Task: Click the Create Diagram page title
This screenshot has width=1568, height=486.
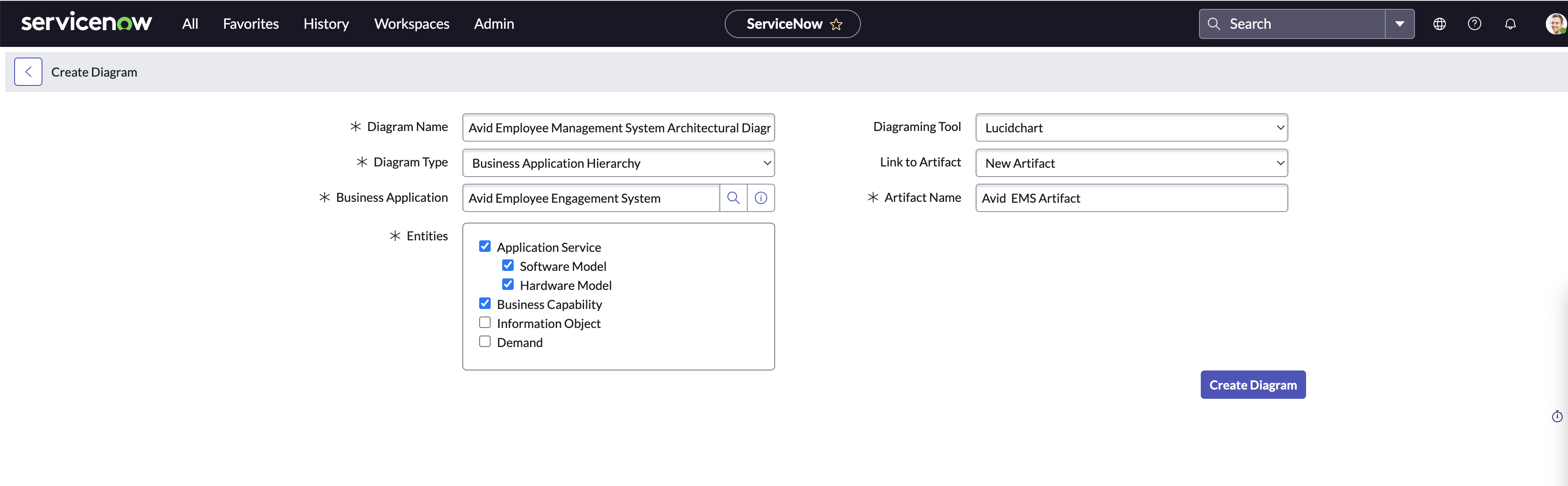Action: (94, 72)
